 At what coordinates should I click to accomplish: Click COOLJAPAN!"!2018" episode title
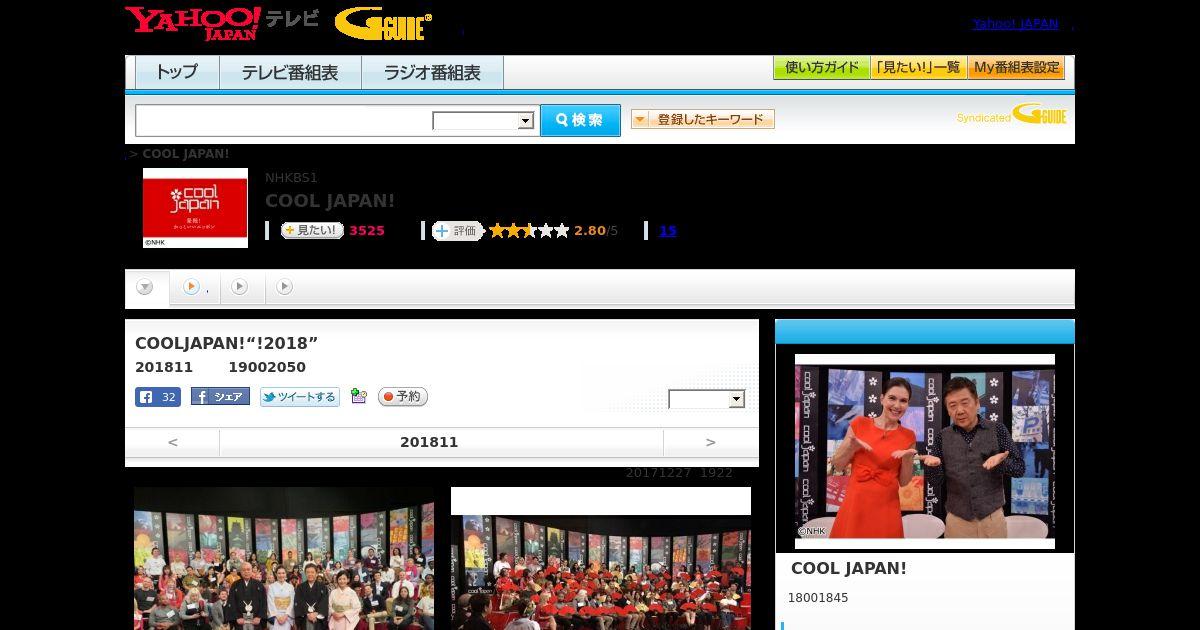pos(226,343)
